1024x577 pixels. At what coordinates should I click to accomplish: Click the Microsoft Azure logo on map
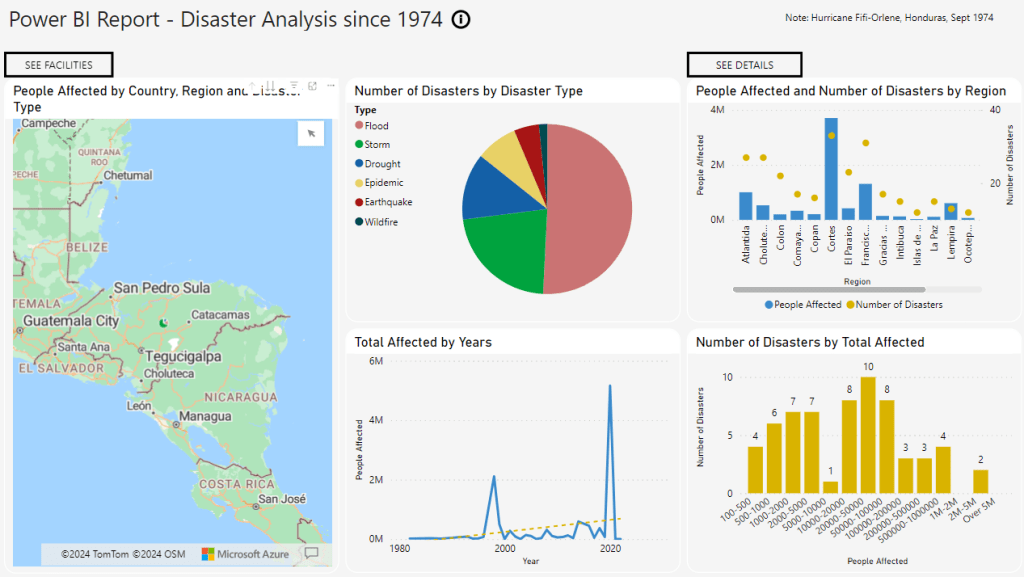point(246,553)
